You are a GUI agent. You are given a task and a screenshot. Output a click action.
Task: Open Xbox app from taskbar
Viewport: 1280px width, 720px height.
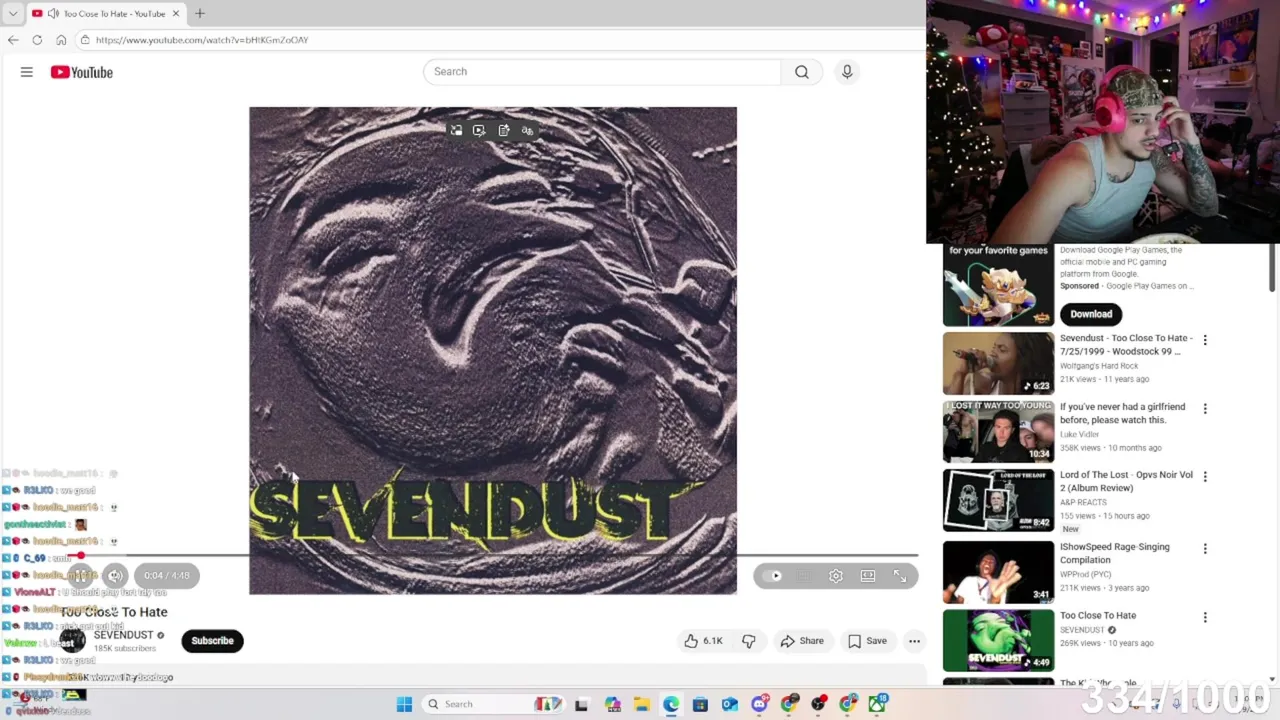tap(878, 704)
